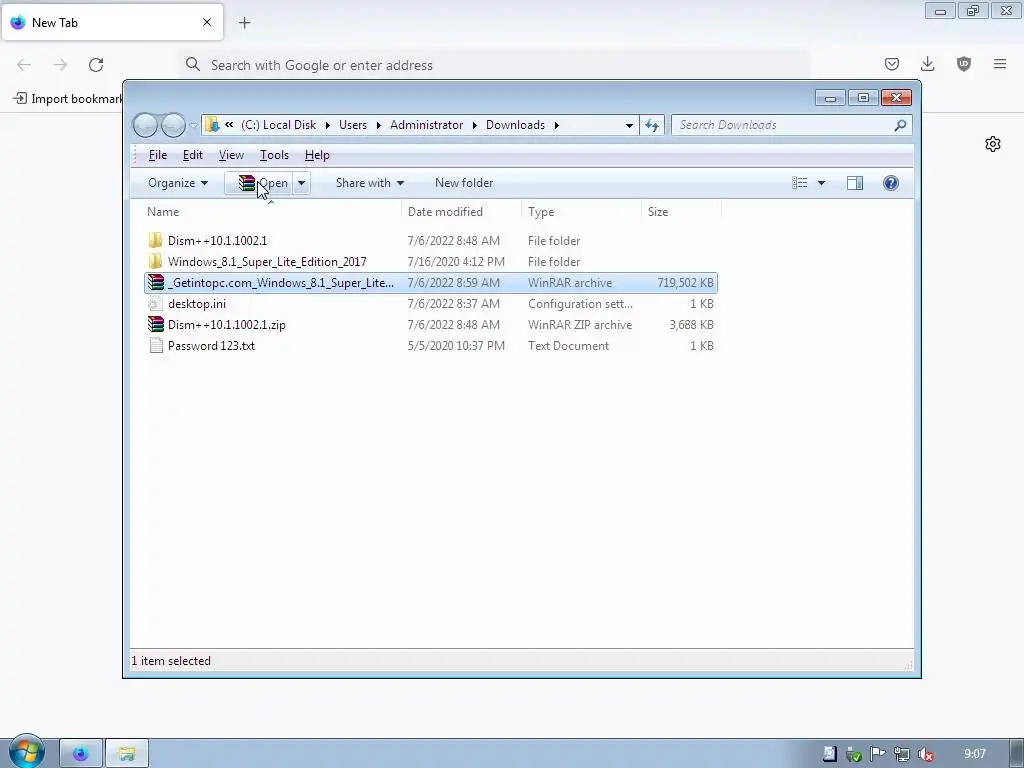Select the New Tab Firefox tab

tap(112, 22)
